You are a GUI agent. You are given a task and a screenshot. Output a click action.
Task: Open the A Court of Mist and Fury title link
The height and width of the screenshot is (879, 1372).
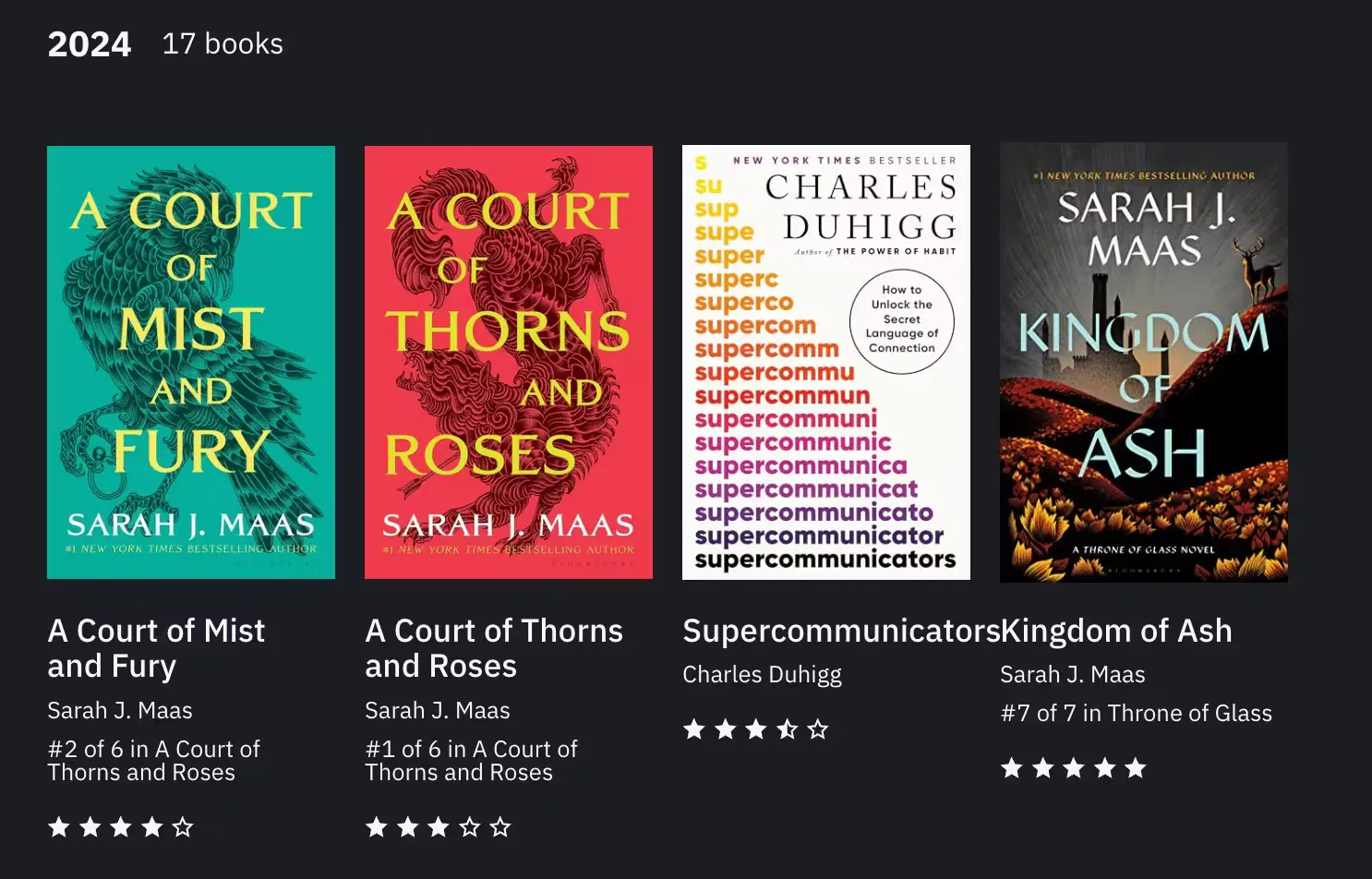[156, 647]
